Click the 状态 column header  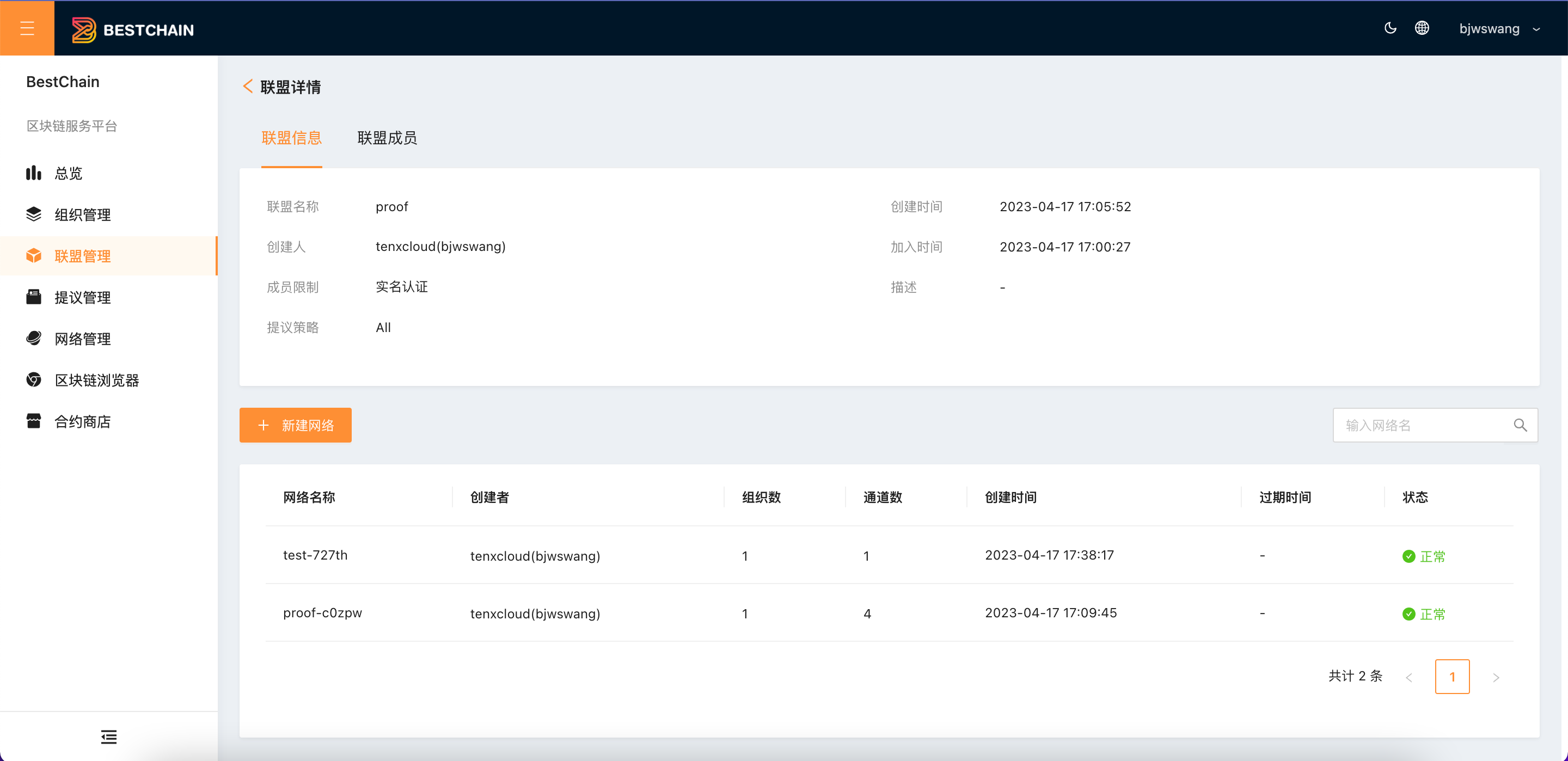click(1415, 497)
